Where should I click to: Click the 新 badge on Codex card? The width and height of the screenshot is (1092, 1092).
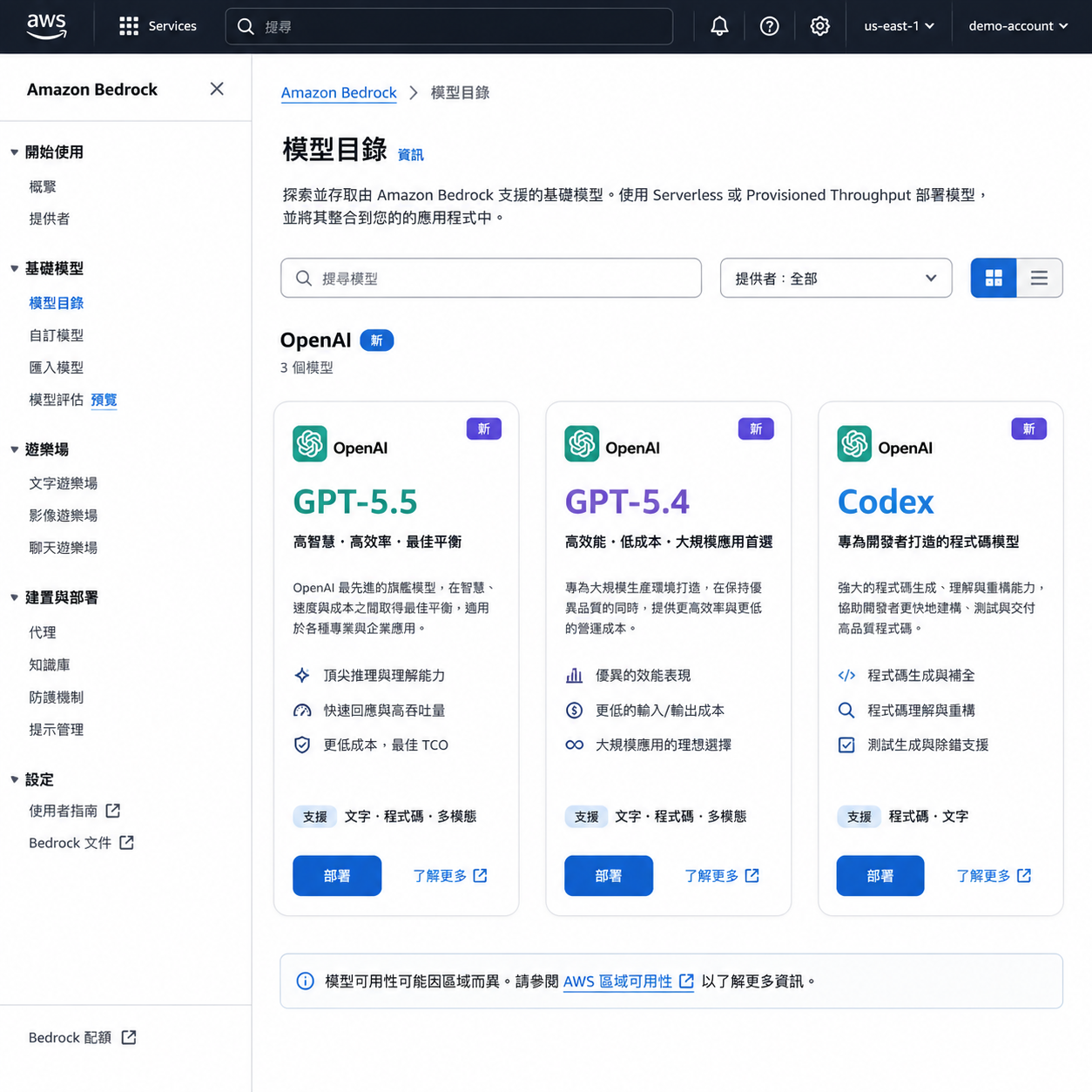click(1028, 428)
